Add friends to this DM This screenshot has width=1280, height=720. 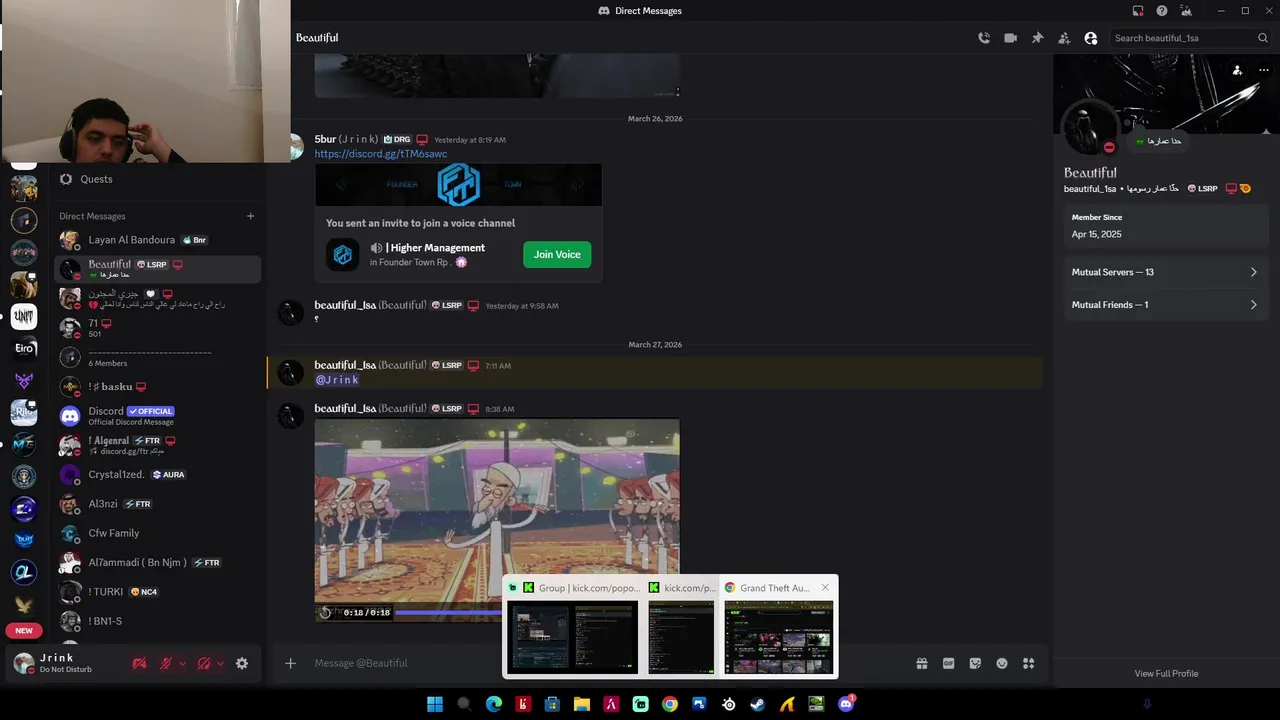(x=1064, y=38)
